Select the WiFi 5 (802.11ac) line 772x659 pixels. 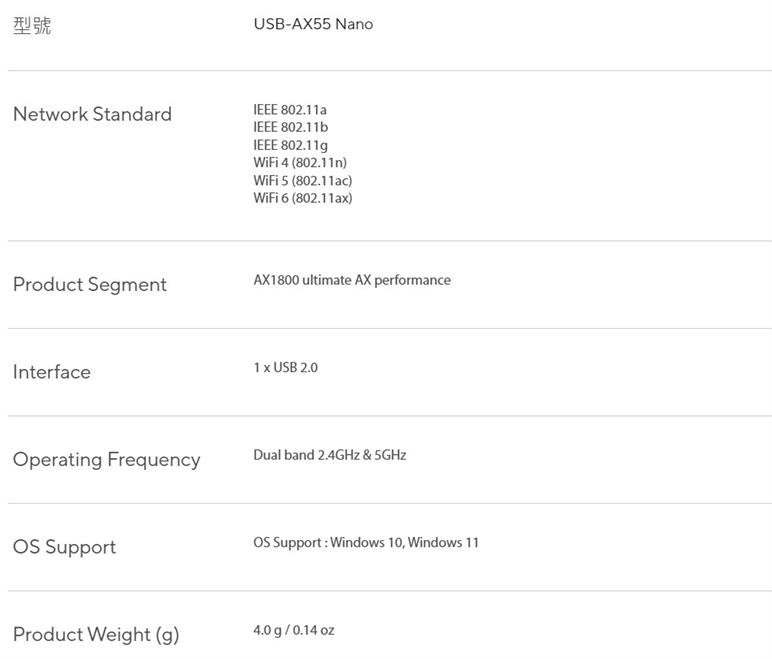303,180
